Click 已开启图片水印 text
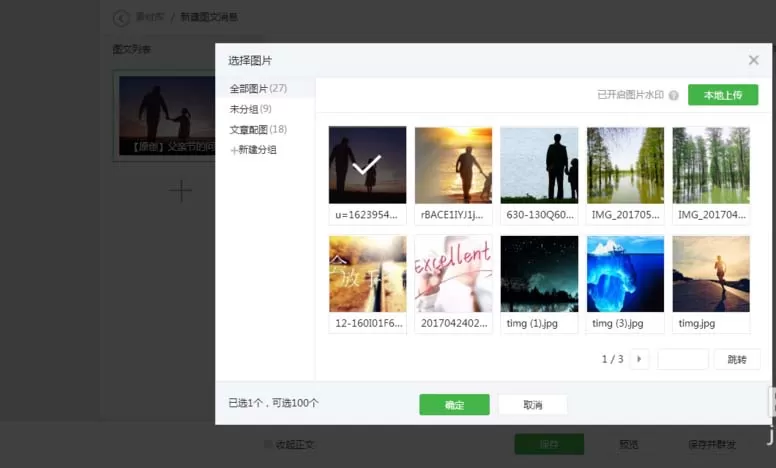The height and width of the screenshot is (468, 776). pyautogui.click(x=630, y=95)
